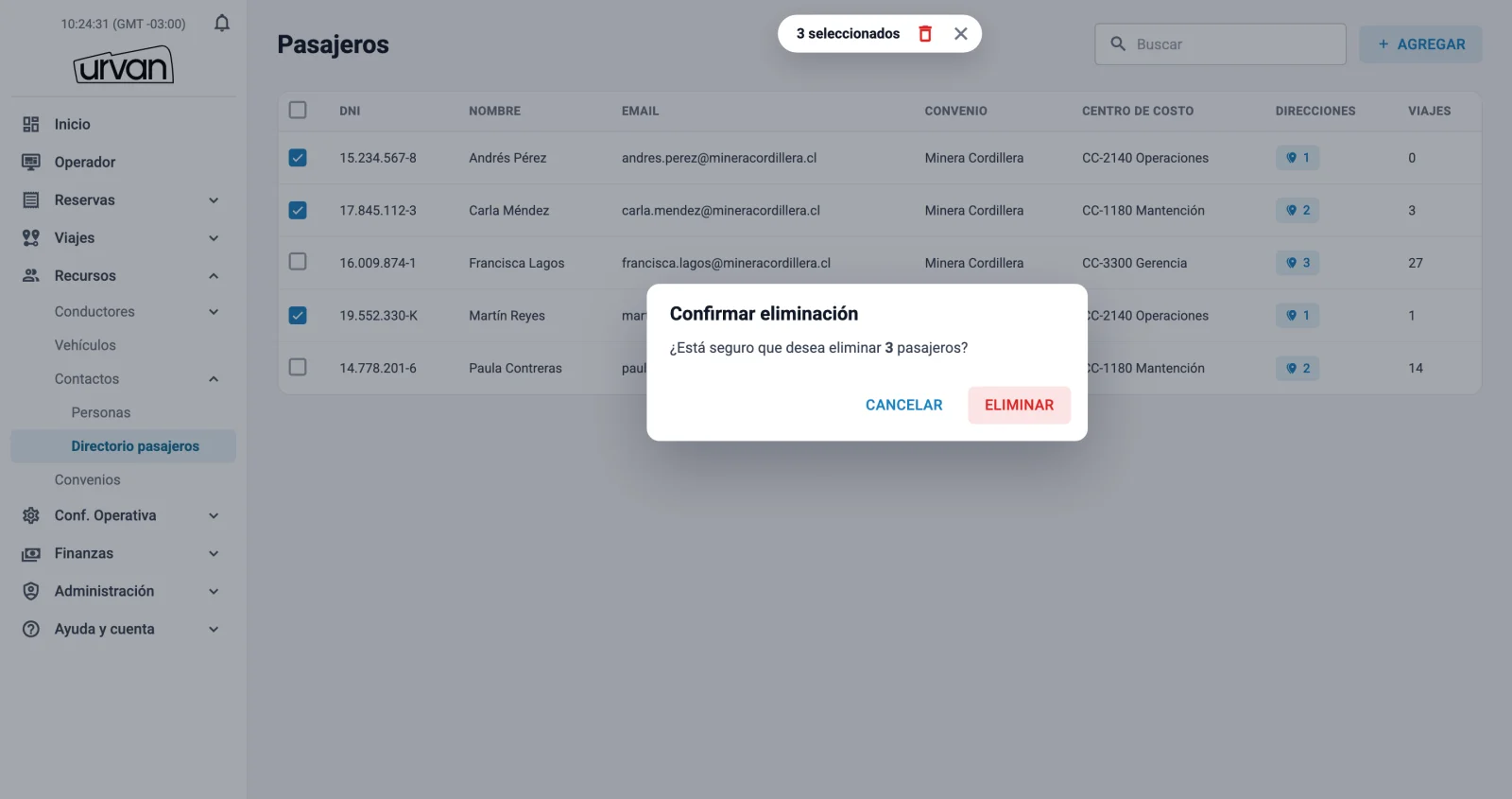Click the red trash icon for selected passengers
This screenshot has height=799, width=1512.
[925, 33]
